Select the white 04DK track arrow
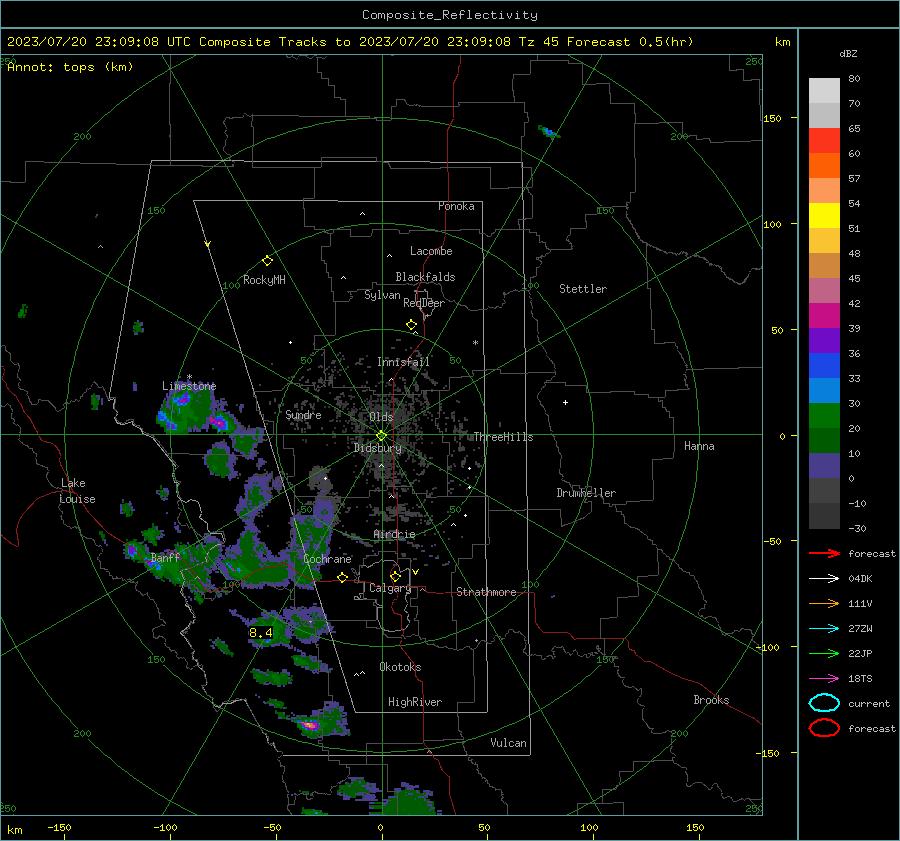 (824, 579)
